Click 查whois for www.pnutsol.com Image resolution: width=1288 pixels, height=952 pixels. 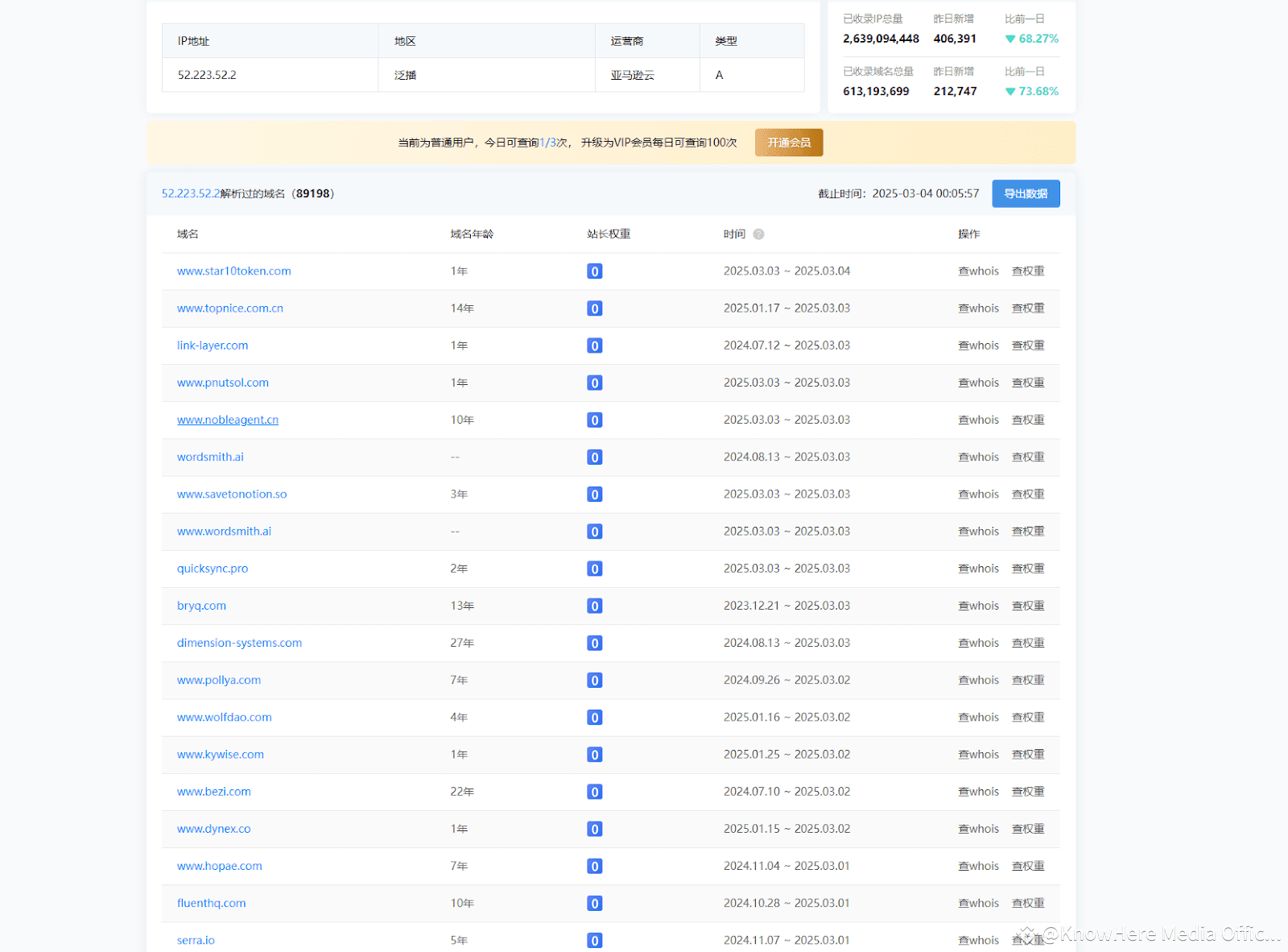[x=978, y=383]
